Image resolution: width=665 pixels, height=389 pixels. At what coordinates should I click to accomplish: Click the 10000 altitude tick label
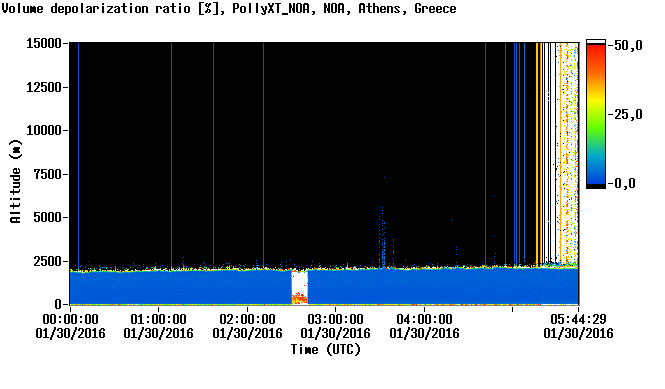(44, 131)
